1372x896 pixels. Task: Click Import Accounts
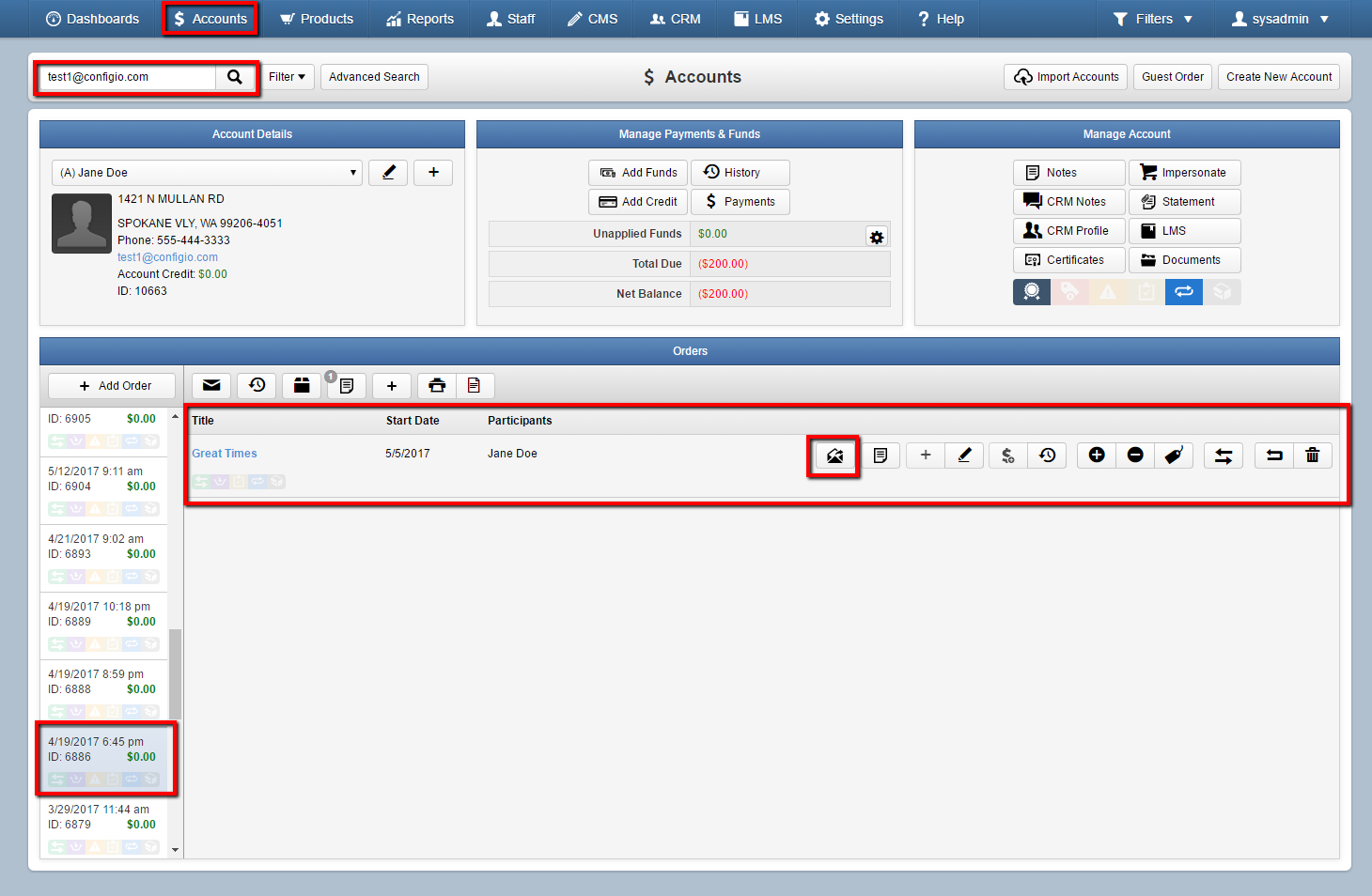[x=1066, y=77]
